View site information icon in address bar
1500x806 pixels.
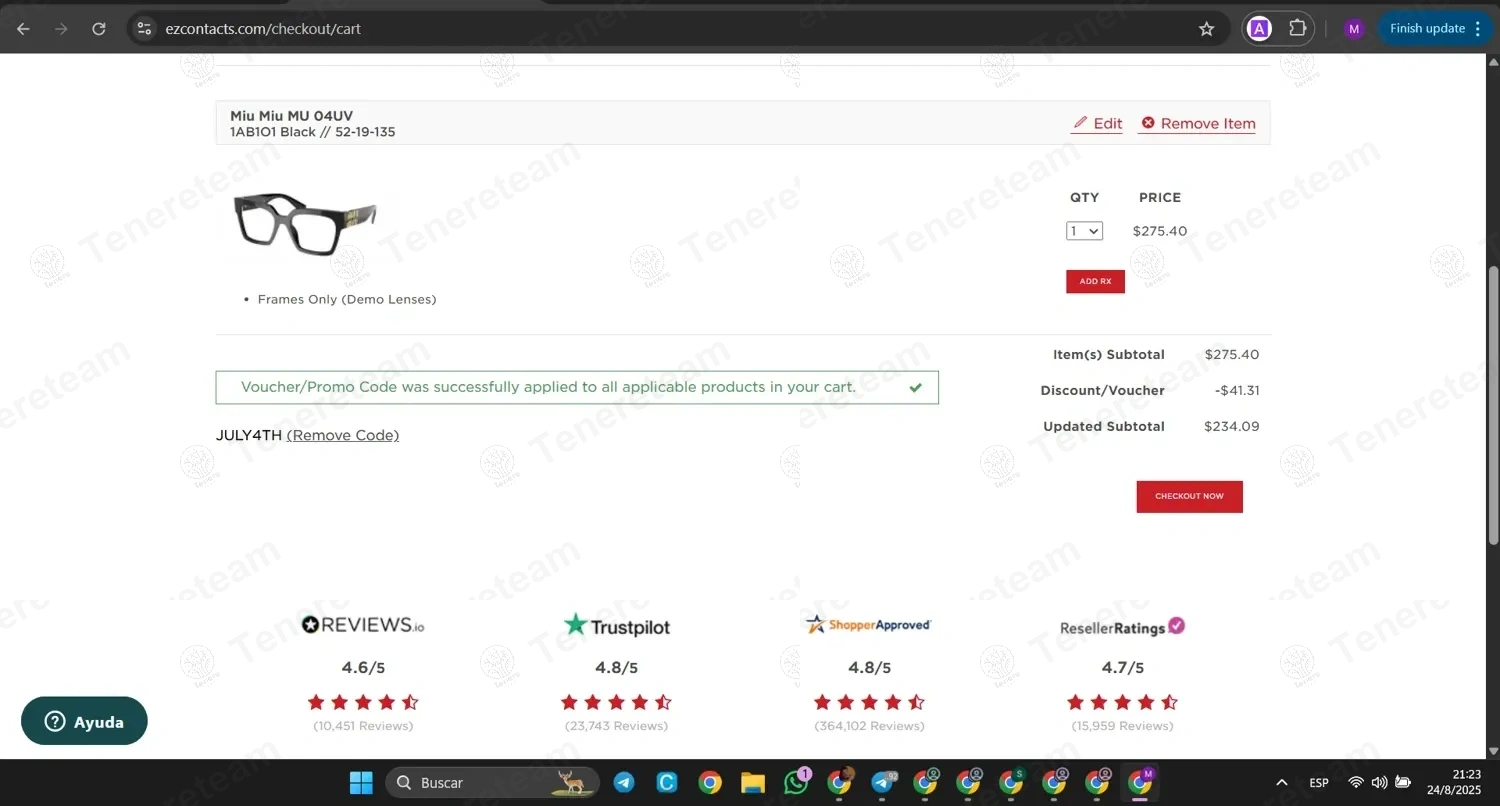pyautogui.click(x=144, y=29)
